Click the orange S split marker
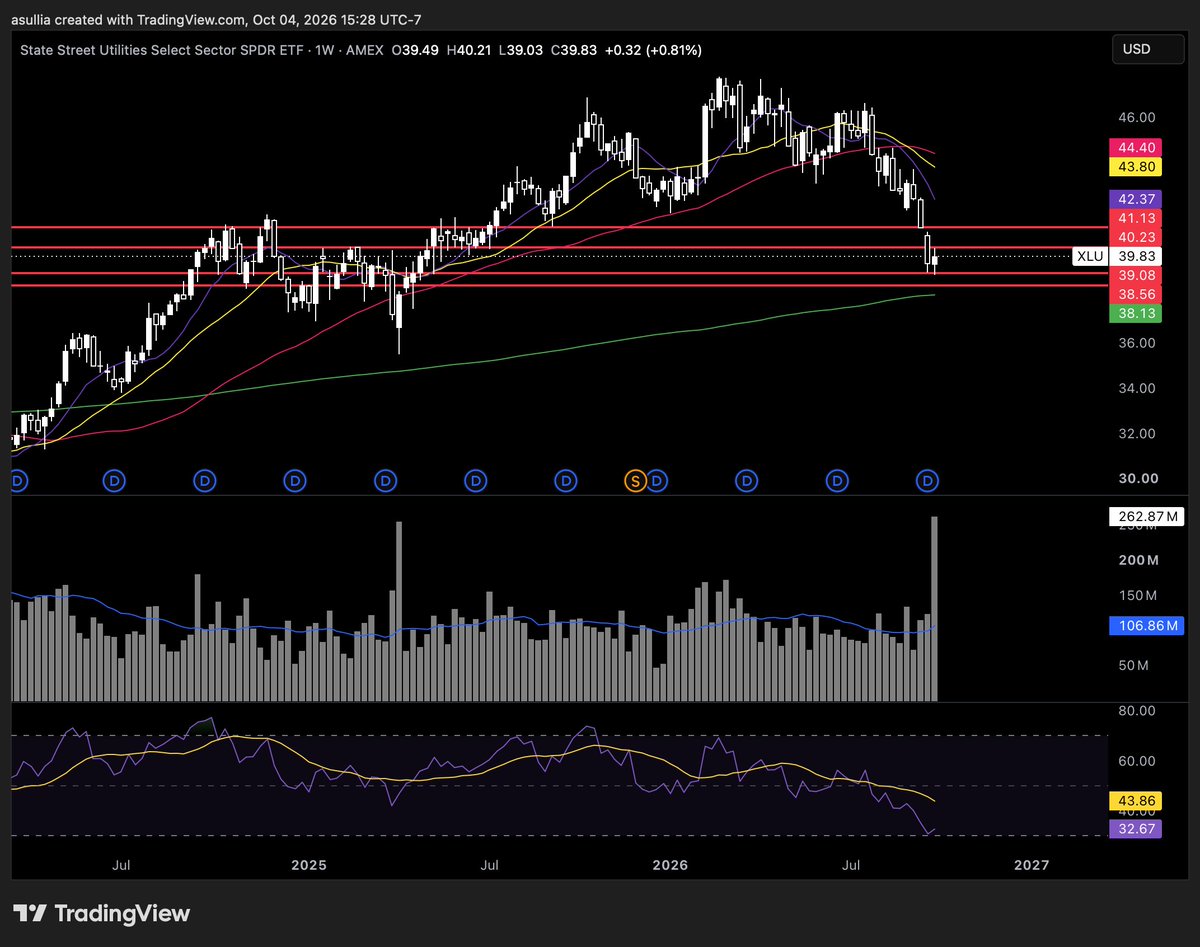This screenshot has height=947, width=1200. pos(634,481)
